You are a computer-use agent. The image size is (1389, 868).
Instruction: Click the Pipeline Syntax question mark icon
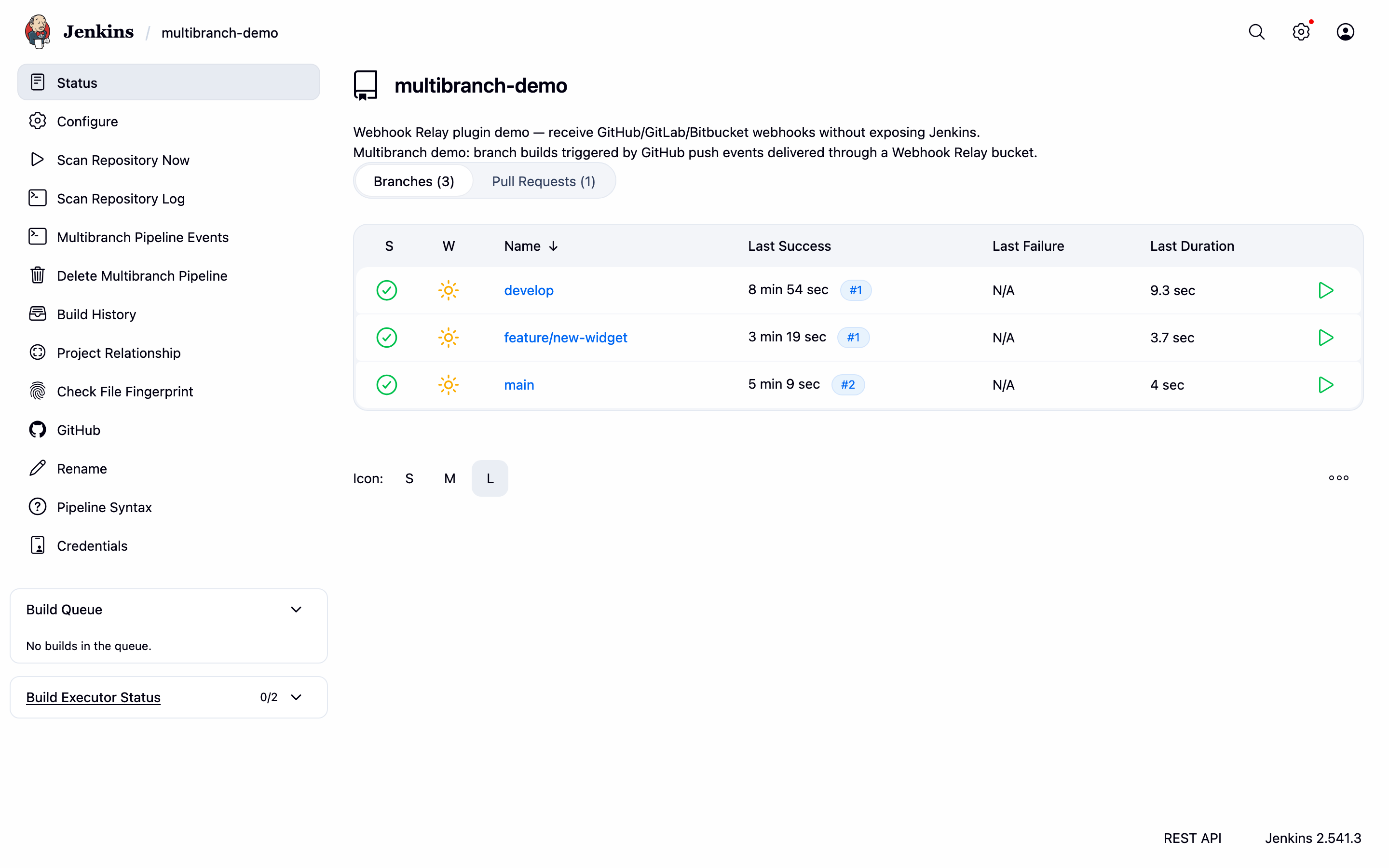click(x=37, y=506)
